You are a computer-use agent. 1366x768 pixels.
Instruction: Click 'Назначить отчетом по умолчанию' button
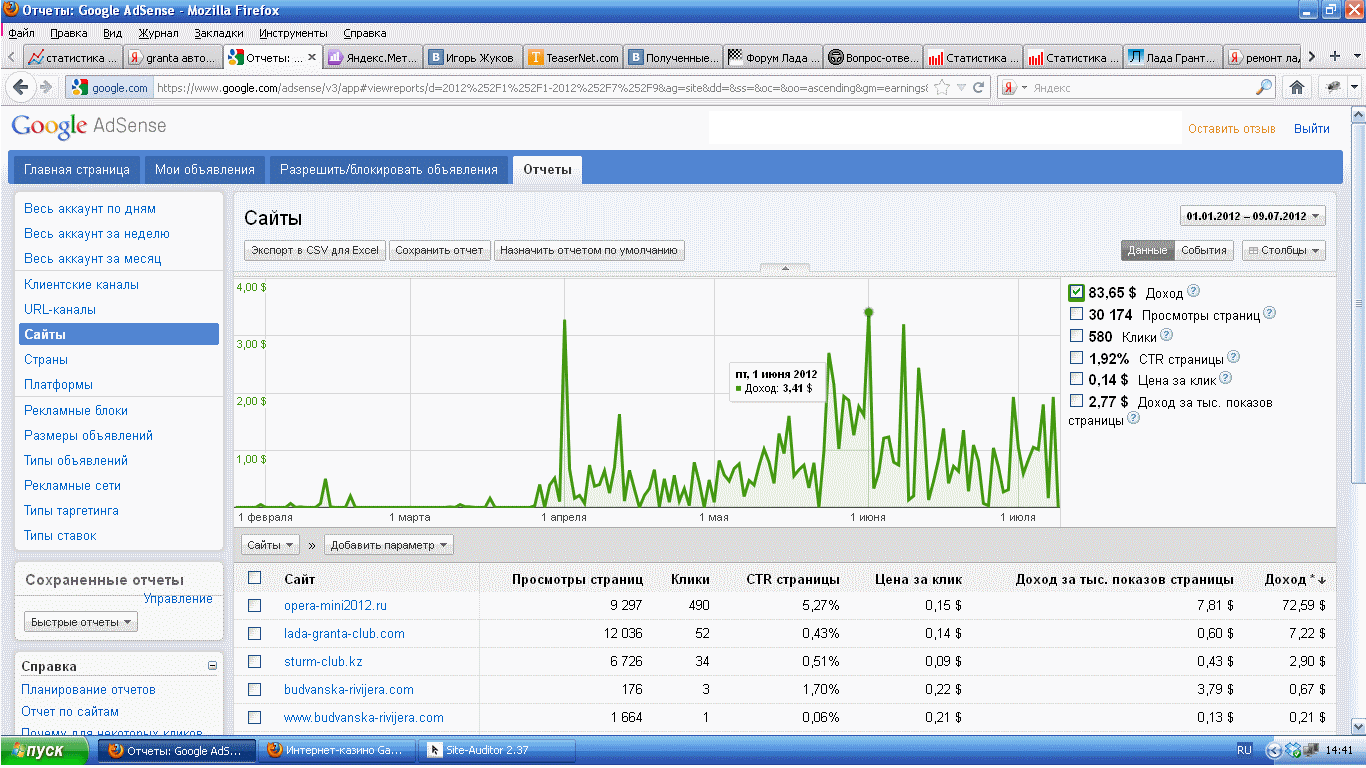click(x=589, y=250)
